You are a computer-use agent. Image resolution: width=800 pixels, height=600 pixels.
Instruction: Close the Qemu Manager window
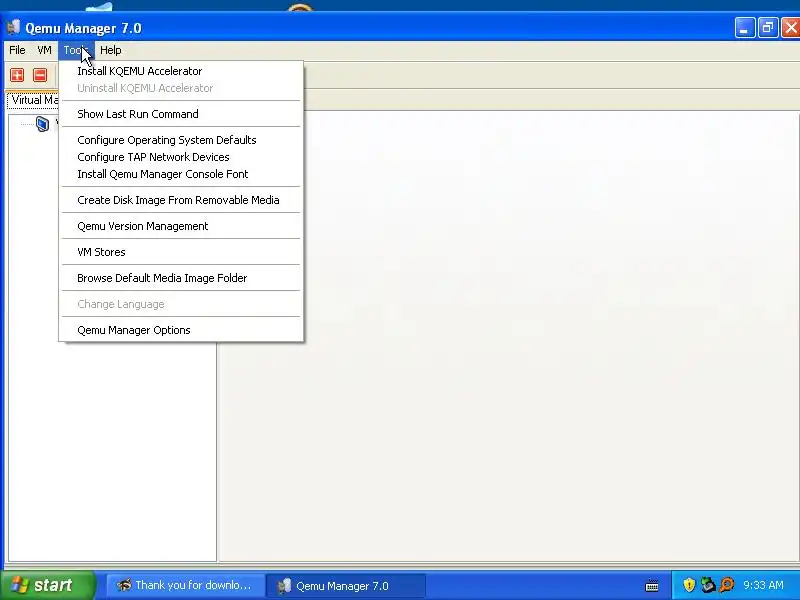pos(791,28)
